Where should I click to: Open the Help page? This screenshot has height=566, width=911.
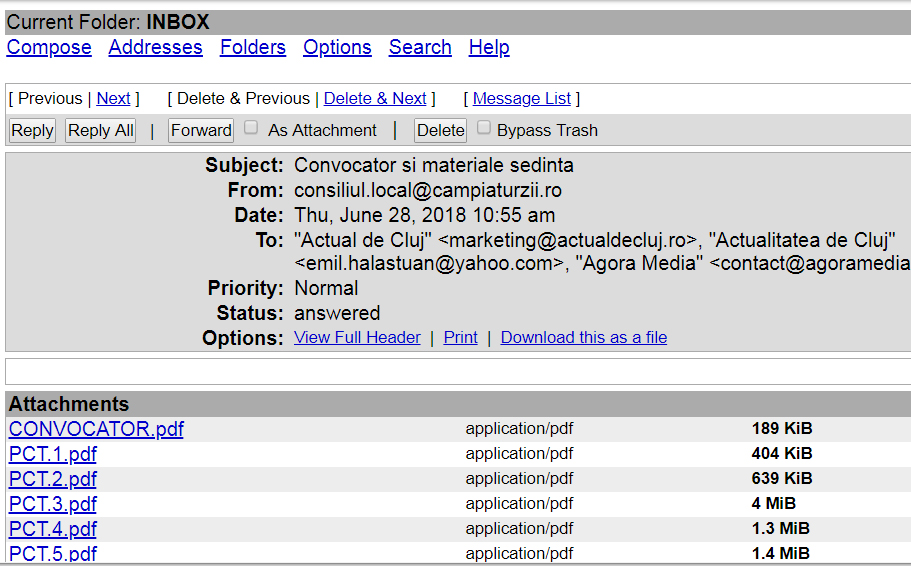489,47
